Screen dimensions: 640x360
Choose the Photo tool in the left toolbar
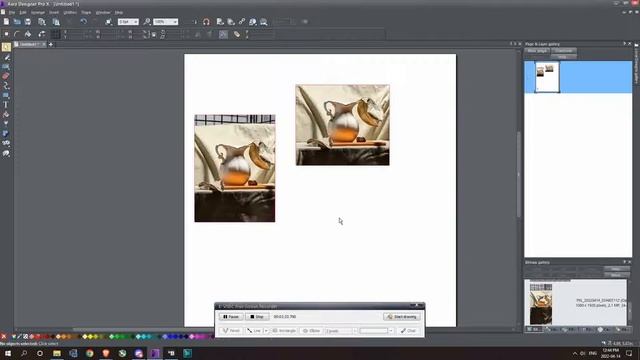pos(6,67)
